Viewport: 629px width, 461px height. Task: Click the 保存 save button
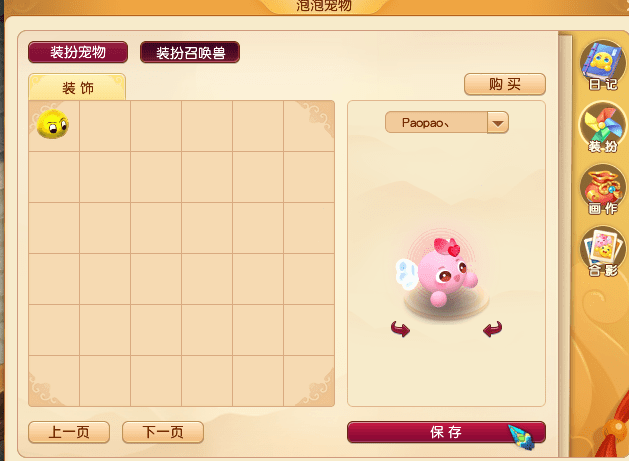click(x=446, y=432)
